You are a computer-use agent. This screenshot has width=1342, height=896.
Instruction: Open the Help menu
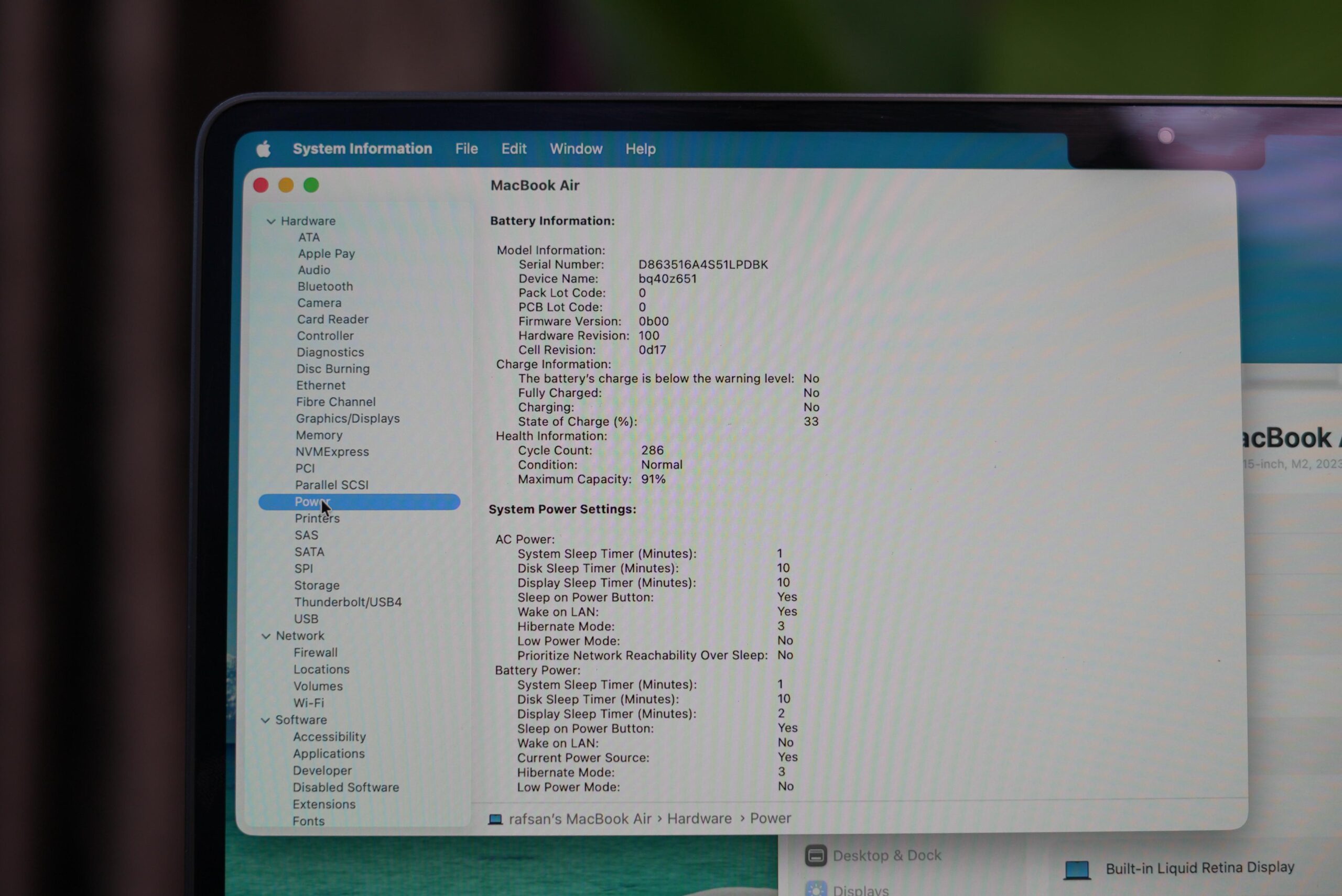640,149
